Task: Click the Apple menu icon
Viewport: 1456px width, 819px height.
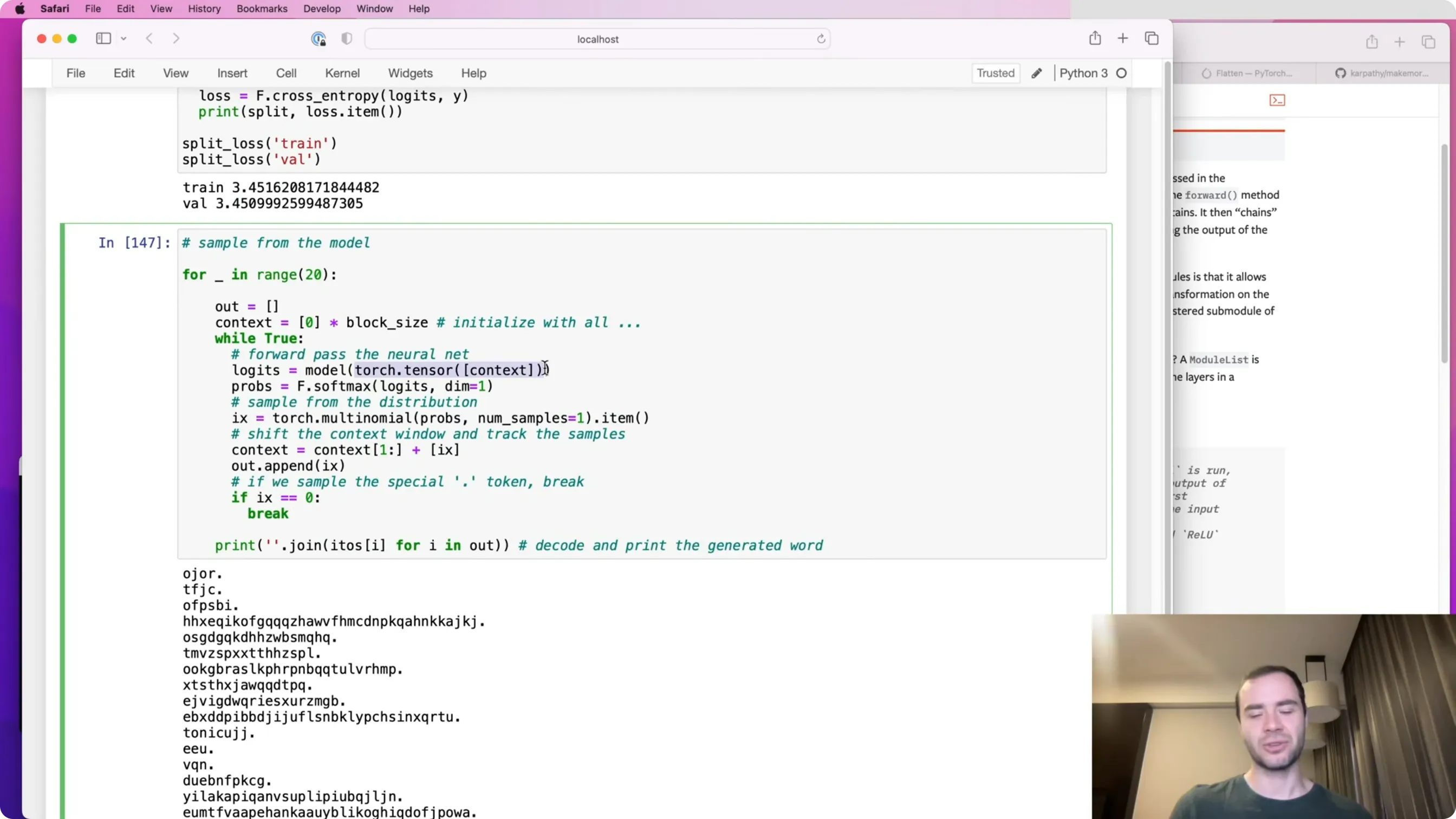Action: (20, 9)
